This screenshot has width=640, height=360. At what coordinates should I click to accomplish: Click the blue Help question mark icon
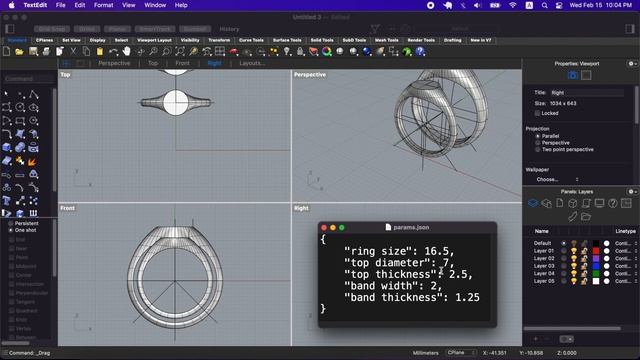tap(420, 51)
